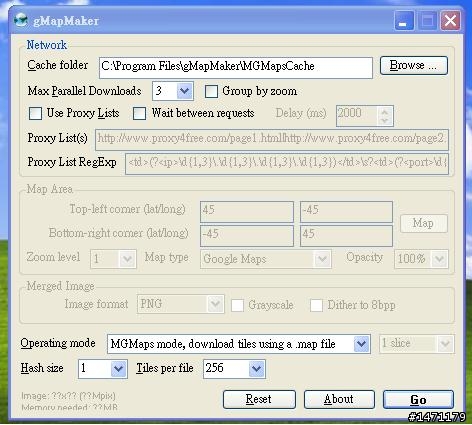This screenshot has width=472, height=425.
Task: Click the About button
Action: pos(339,399)
